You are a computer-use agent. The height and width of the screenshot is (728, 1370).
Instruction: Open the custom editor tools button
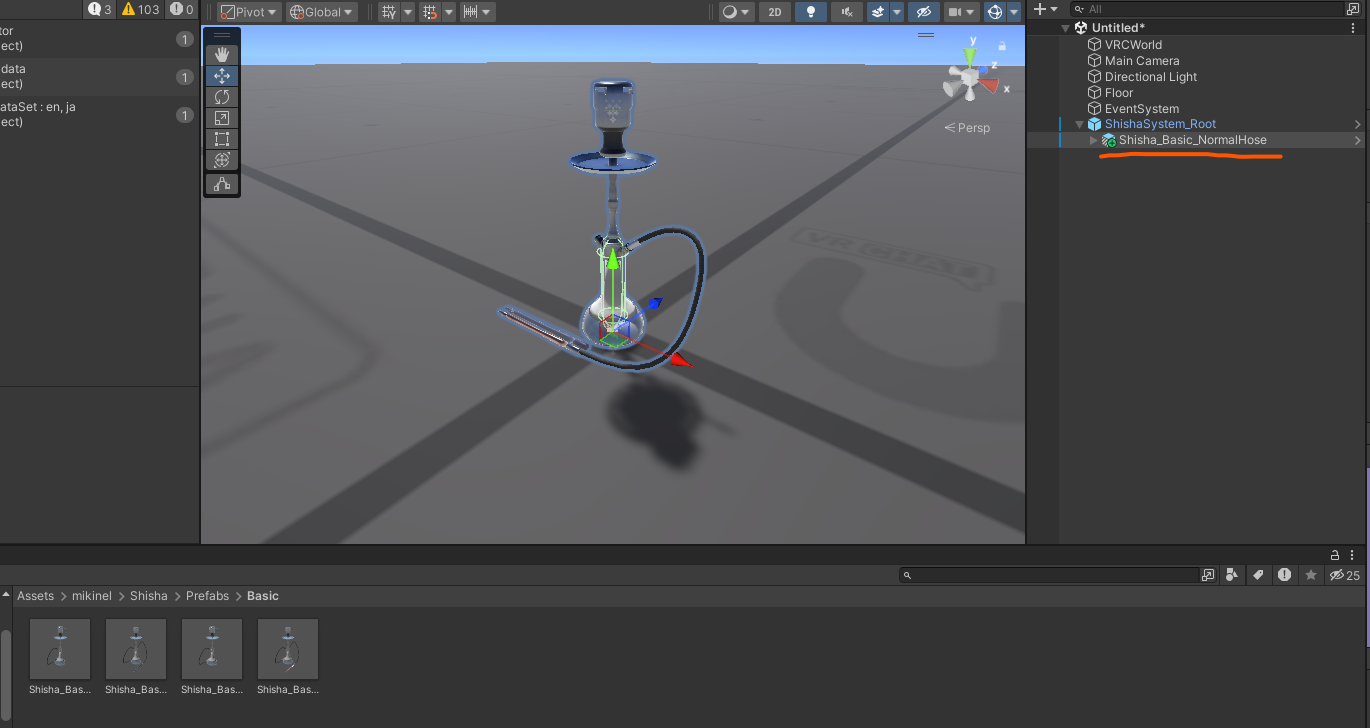(x=222, y=184)
